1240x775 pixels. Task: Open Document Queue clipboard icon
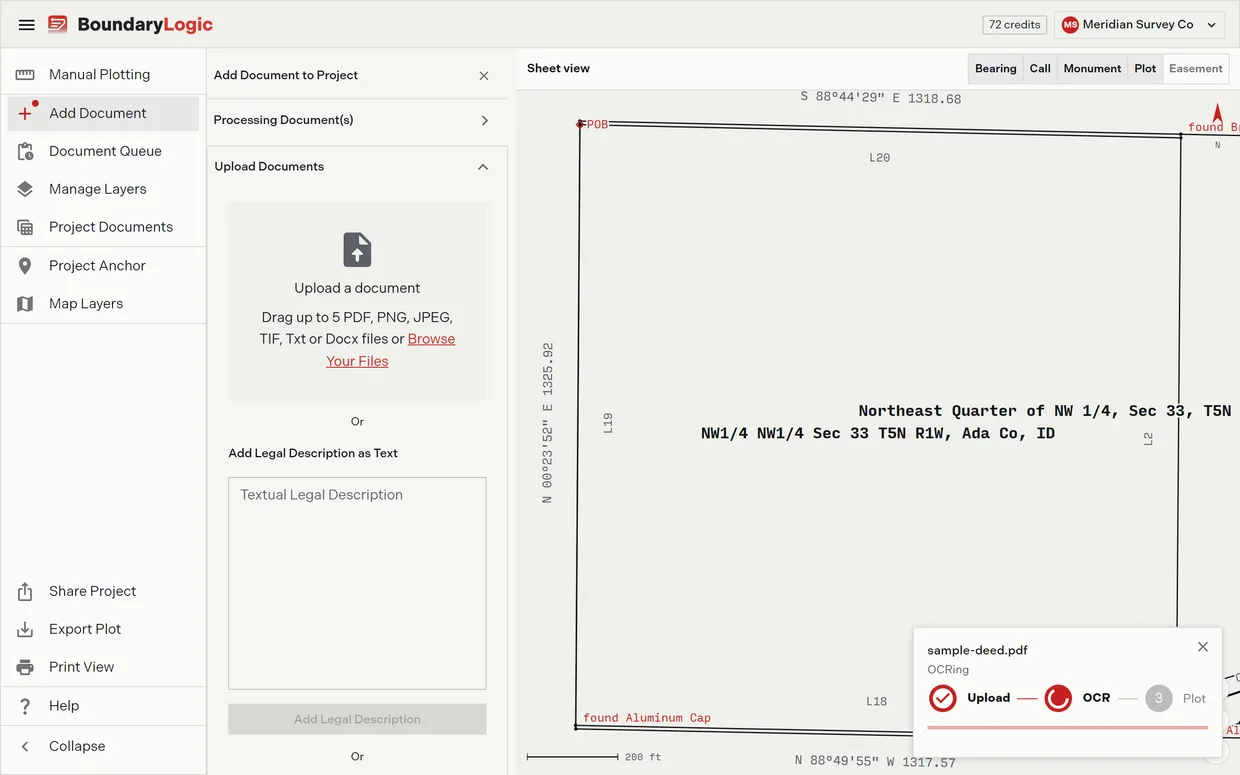(26, 151)
